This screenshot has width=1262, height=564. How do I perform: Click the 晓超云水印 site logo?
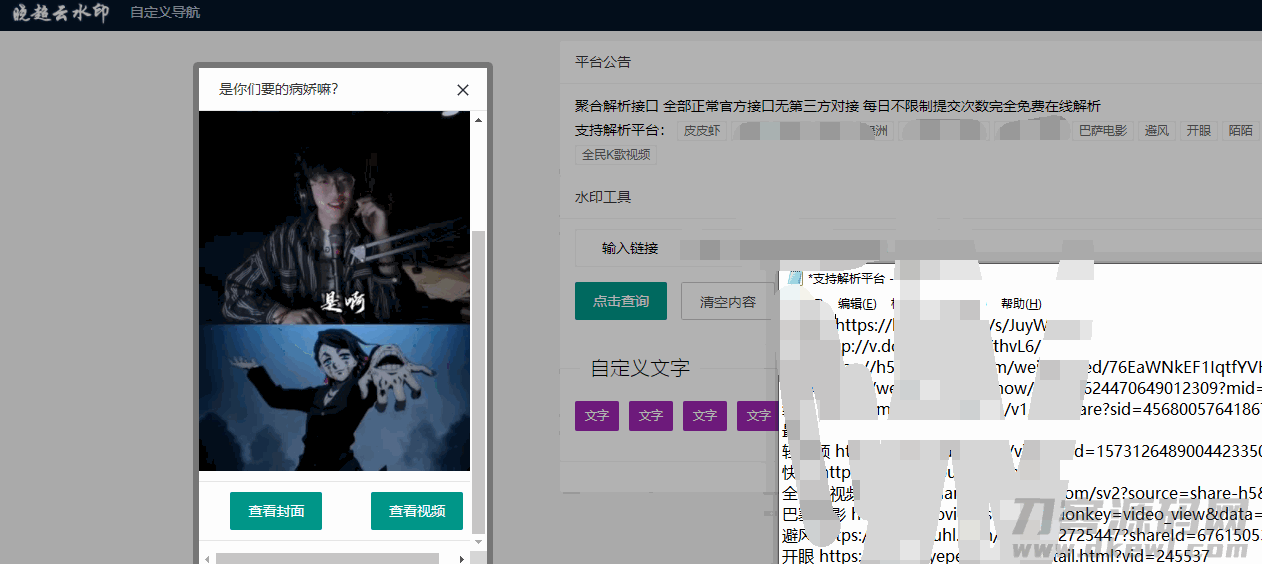pyautogui.click(x=60, y=13)
